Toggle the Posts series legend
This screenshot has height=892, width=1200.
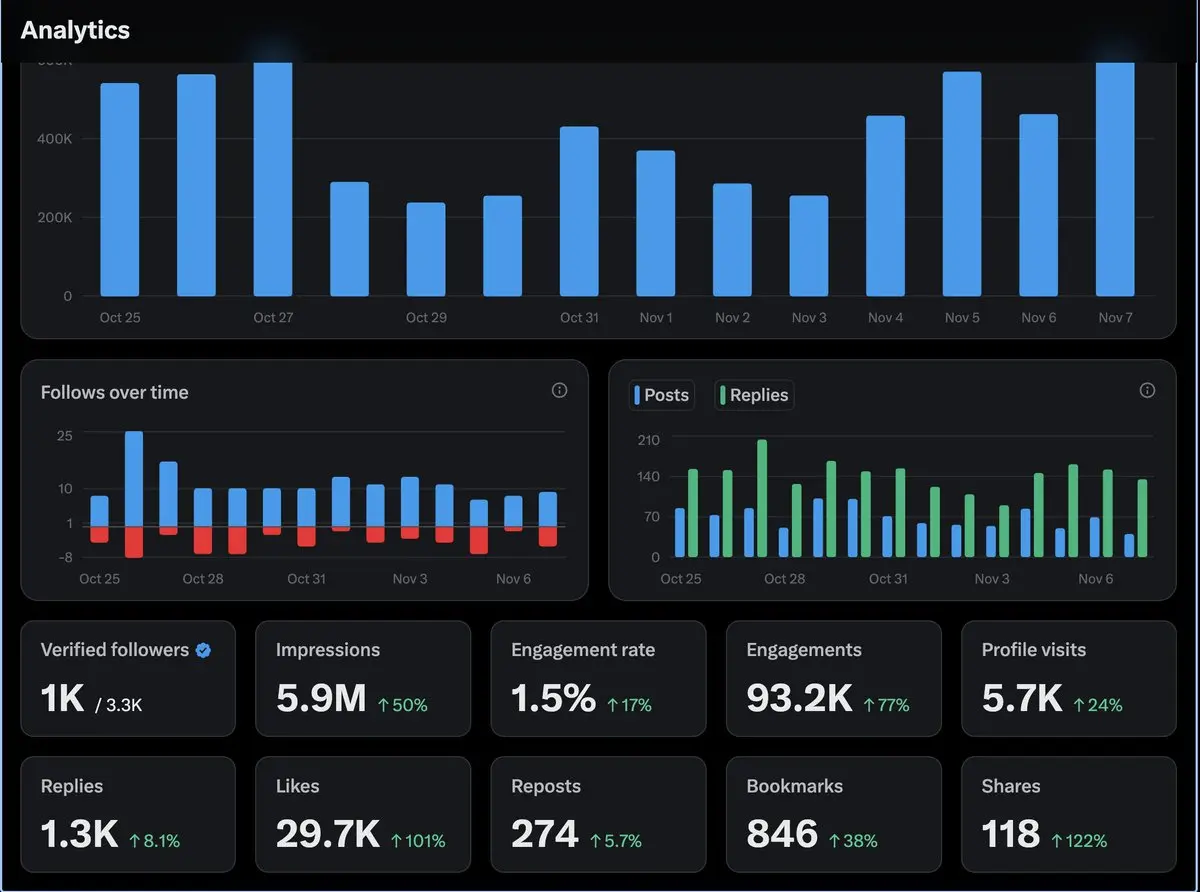[x=661, y=395]
